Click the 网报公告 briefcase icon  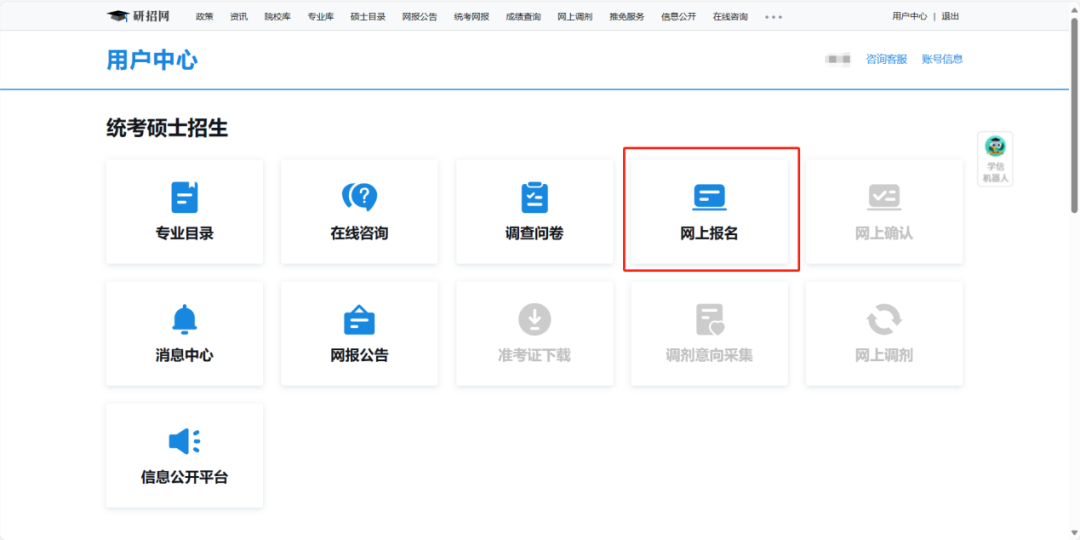359,319
